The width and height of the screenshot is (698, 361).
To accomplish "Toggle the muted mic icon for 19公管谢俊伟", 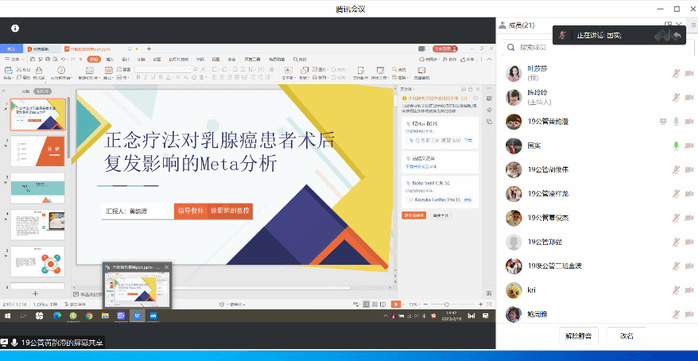I will (676, 170).
